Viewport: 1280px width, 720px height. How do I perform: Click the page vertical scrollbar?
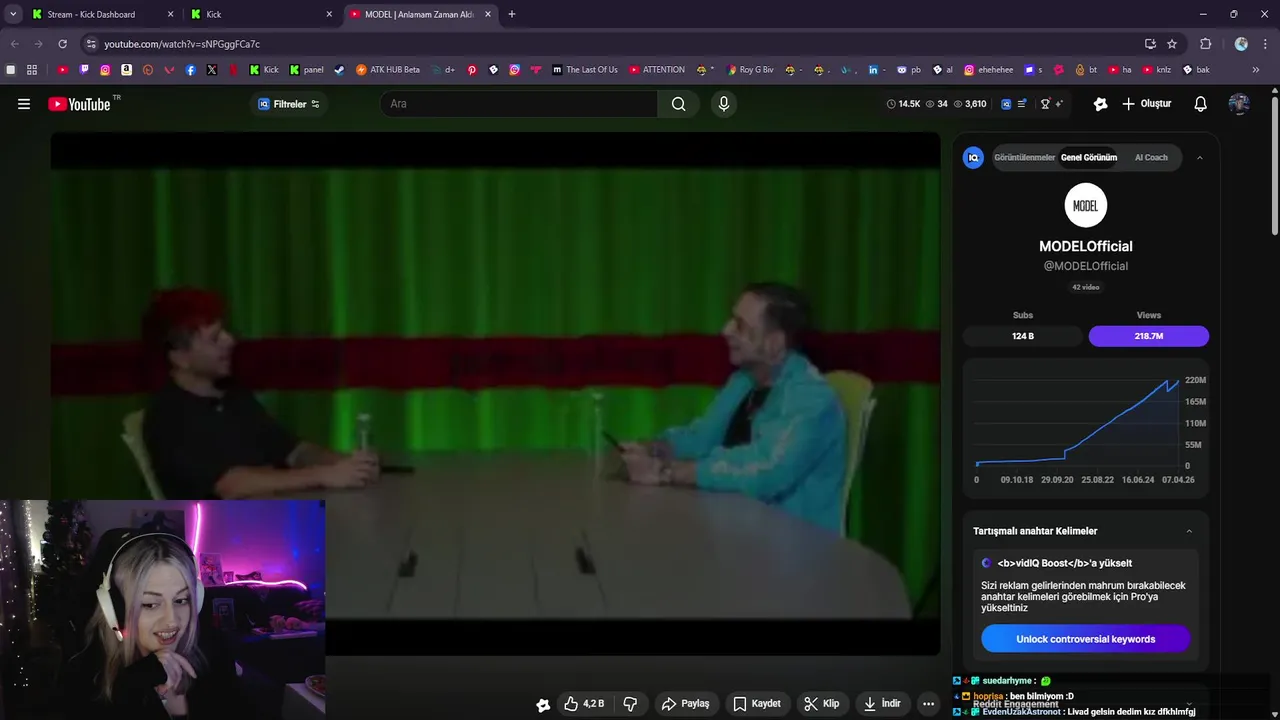1275,165
